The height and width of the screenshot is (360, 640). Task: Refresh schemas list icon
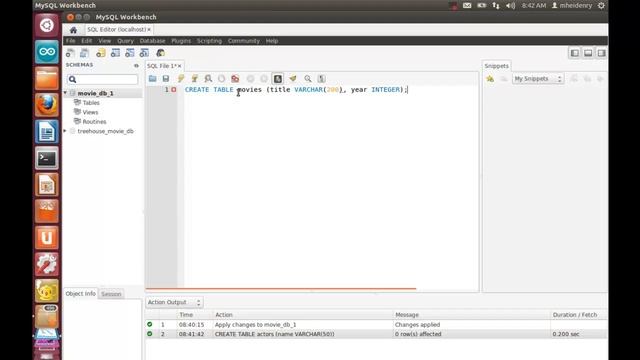click(x=136, y=65)
